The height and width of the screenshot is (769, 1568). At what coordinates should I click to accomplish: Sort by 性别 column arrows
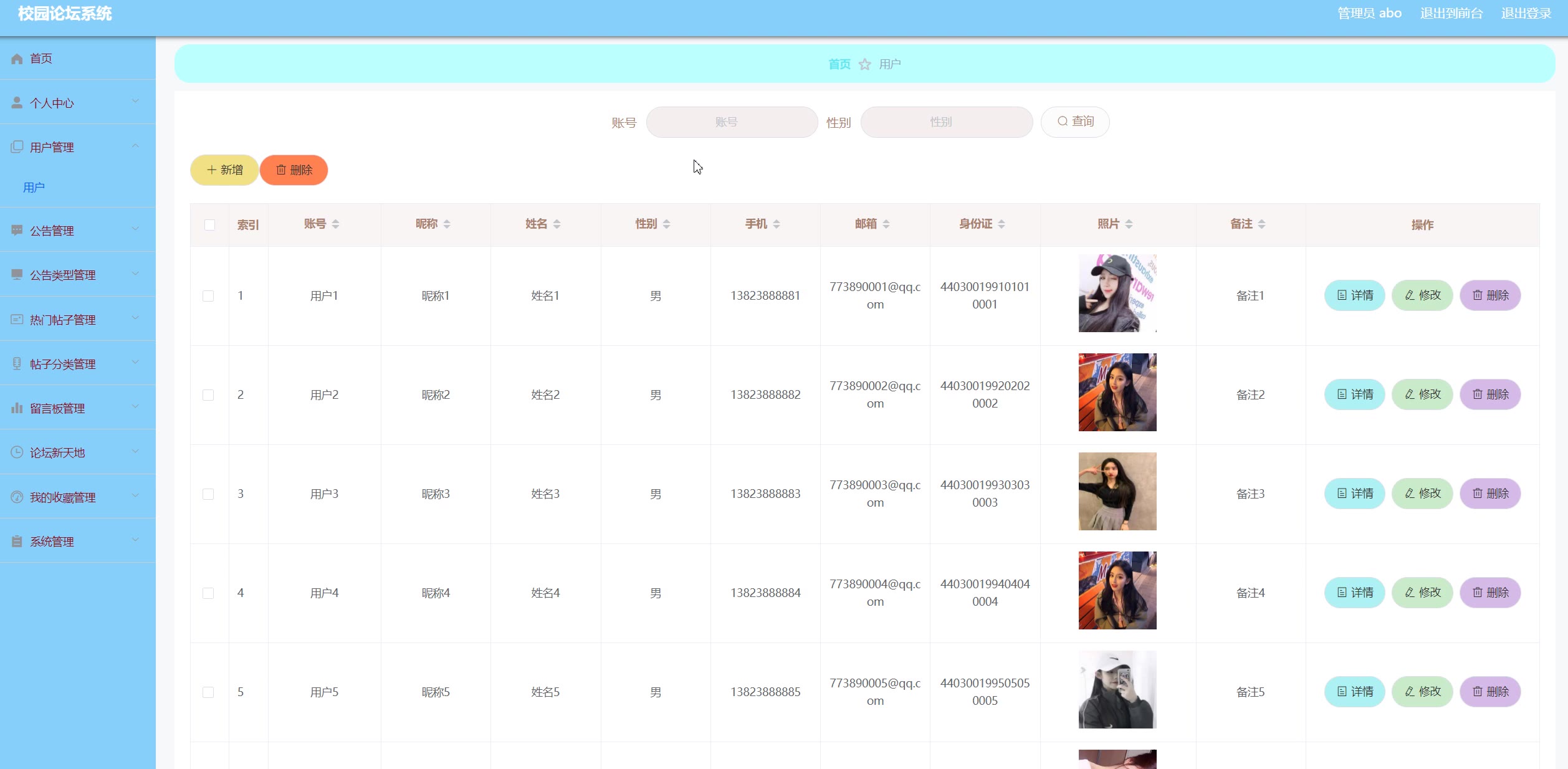(666, 224)
